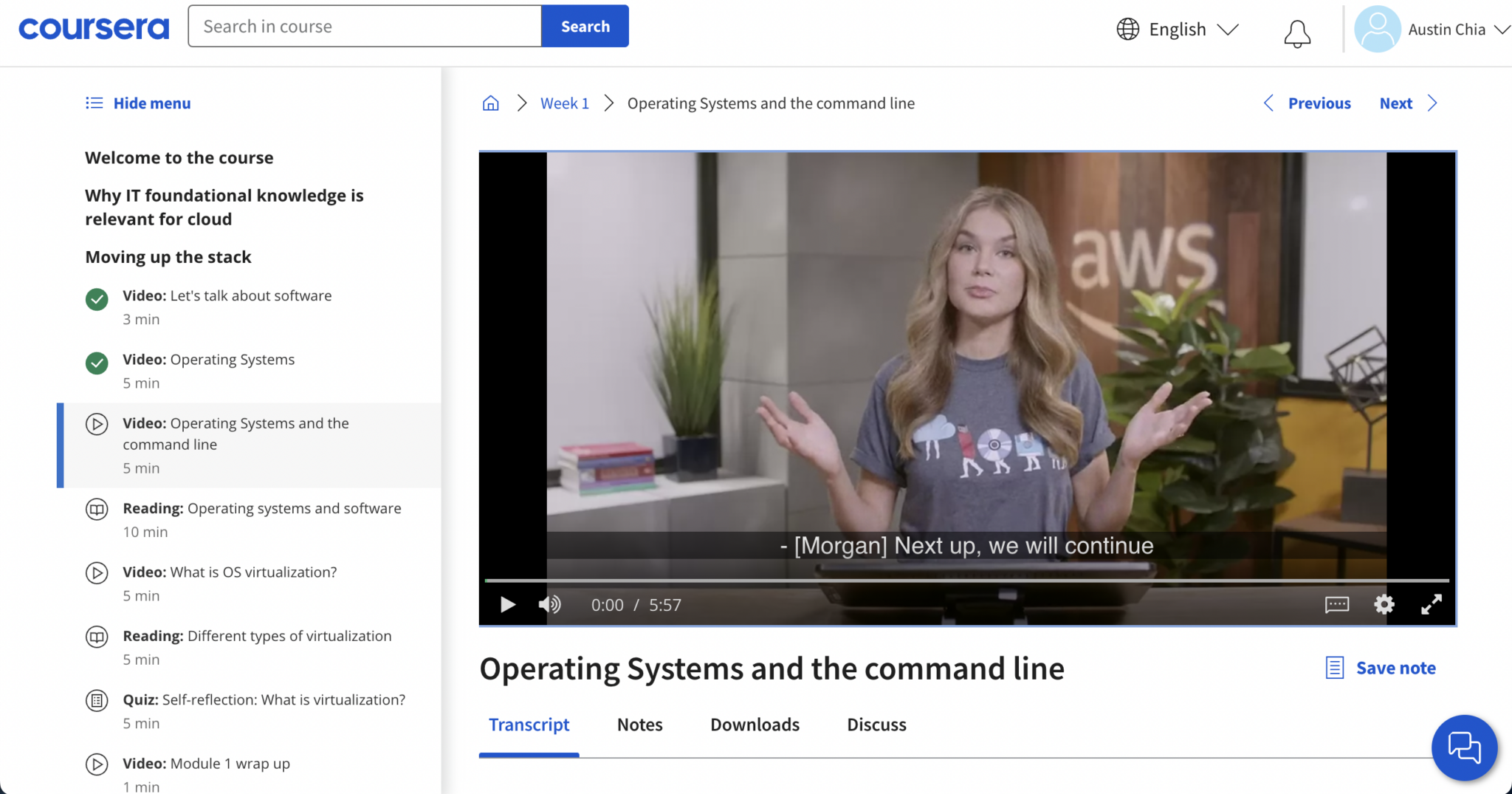Click the Save note button
Viewport: 1512px width, 794px height.
click(1381, 668)
